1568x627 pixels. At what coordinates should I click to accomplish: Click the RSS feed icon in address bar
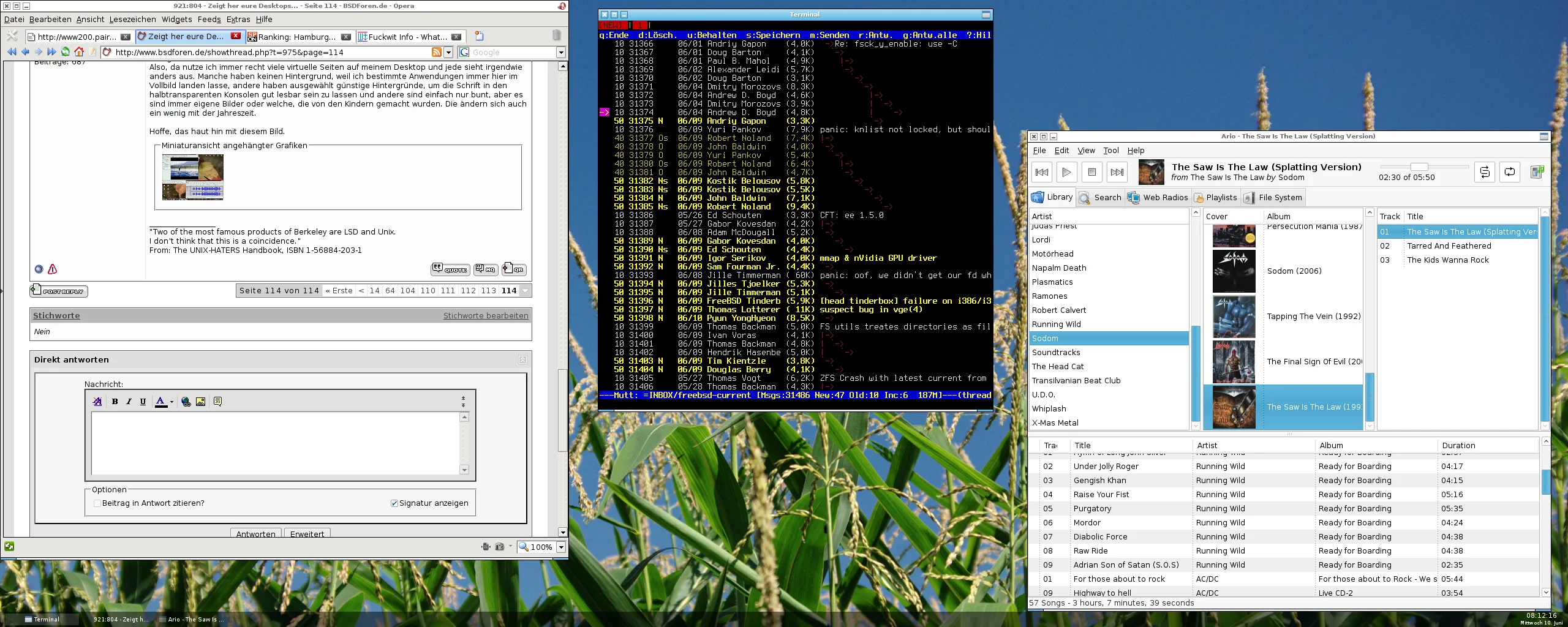[437, 52]
